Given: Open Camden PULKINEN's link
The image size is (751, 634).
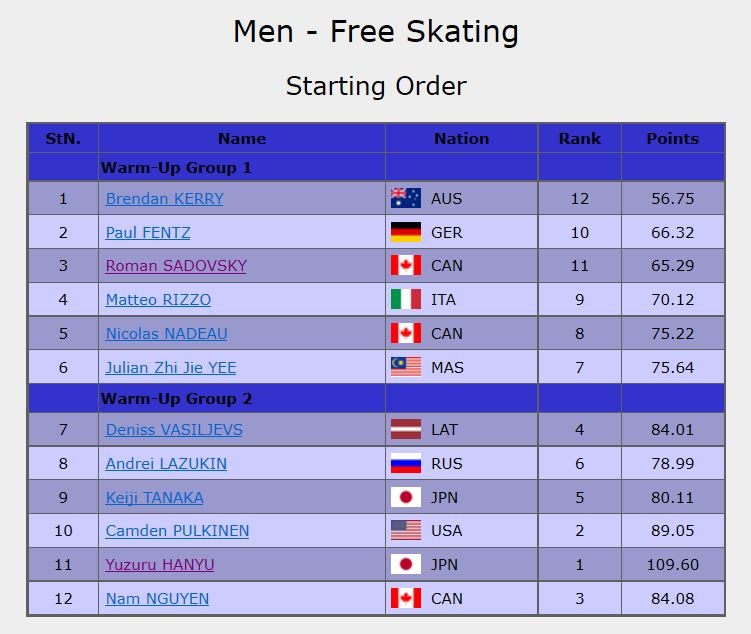Looking at the screenshot, I should pos(177,531).
